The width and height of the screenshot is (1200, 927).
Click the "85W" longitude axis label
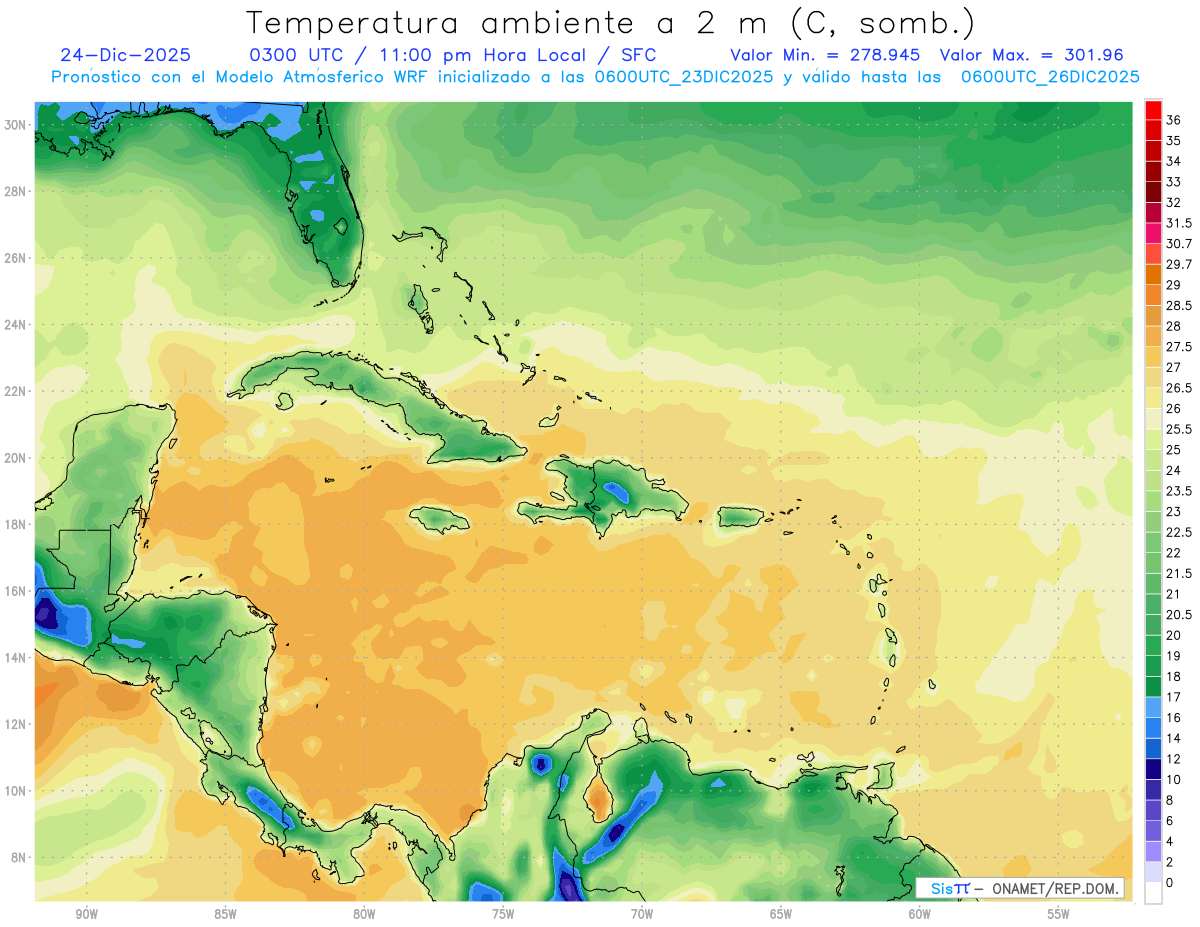pos(225,914)
